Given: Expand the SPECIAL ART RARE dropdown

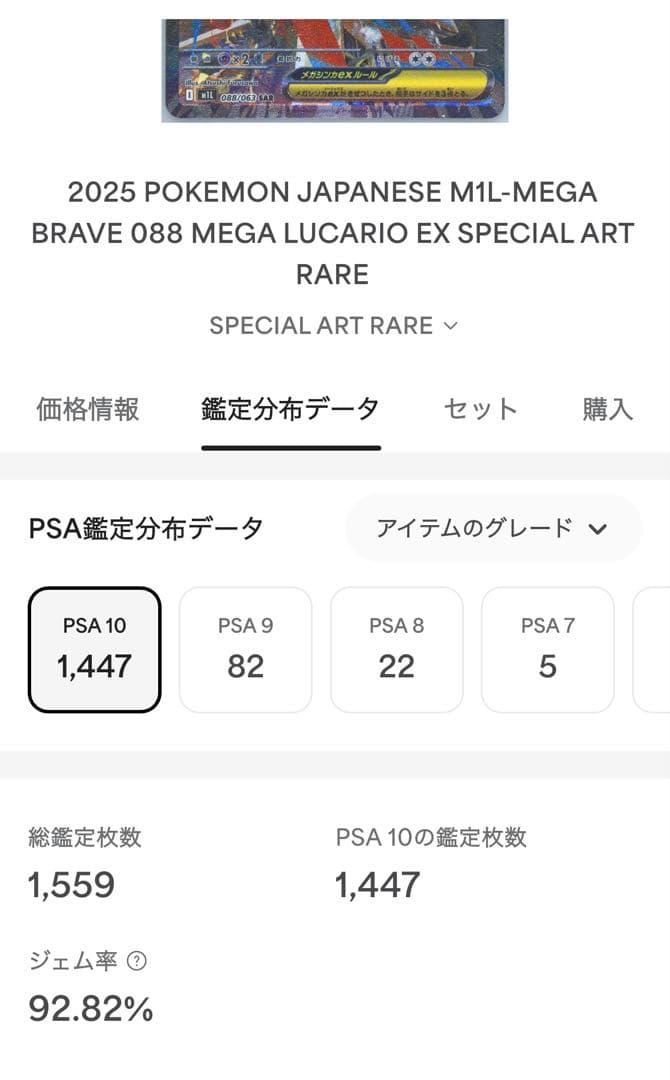Looking at the screenshot, I should pos(335,325).
